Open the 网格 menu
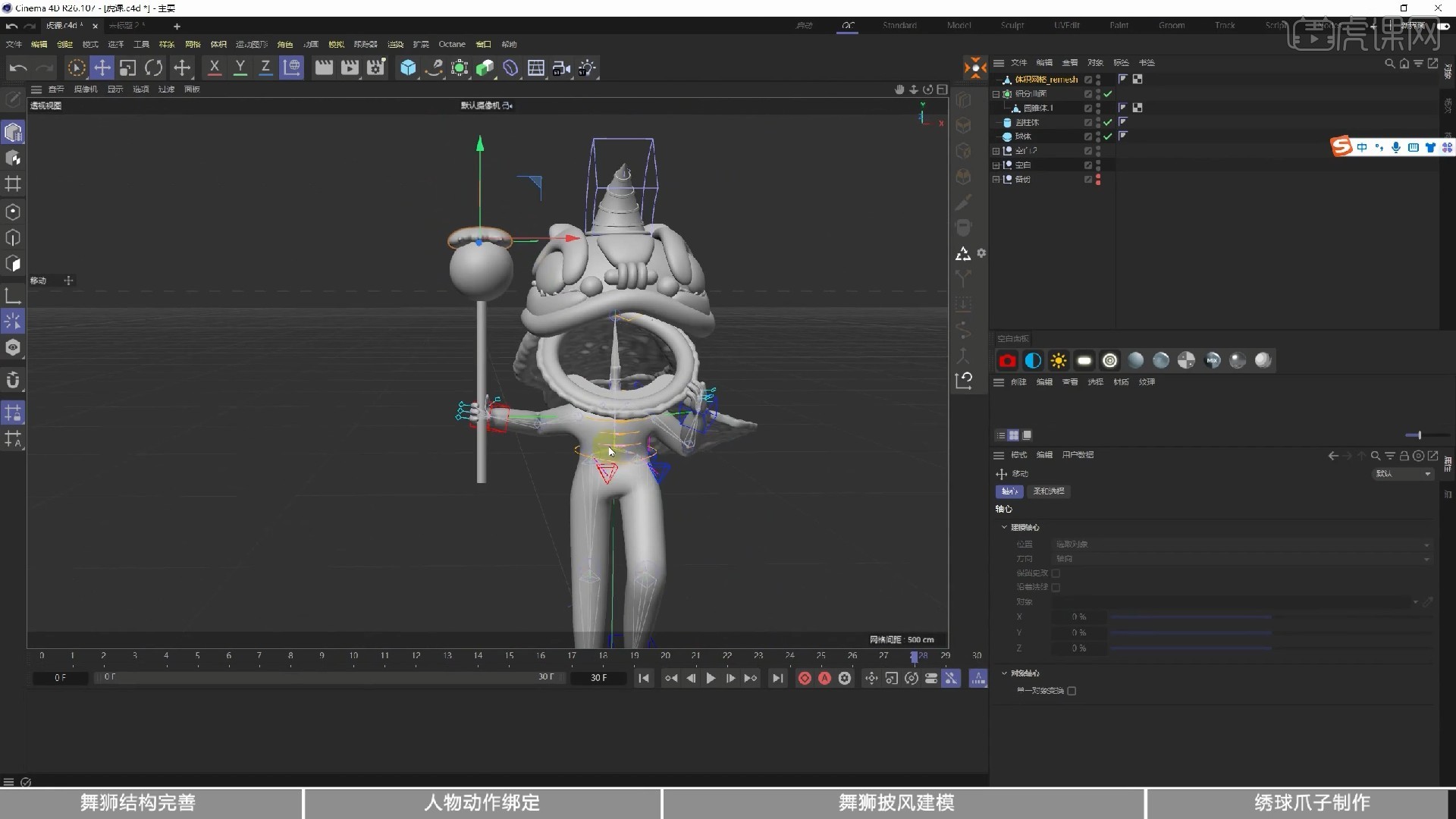Screen dimensions: 1456x819 coord(193,44)
